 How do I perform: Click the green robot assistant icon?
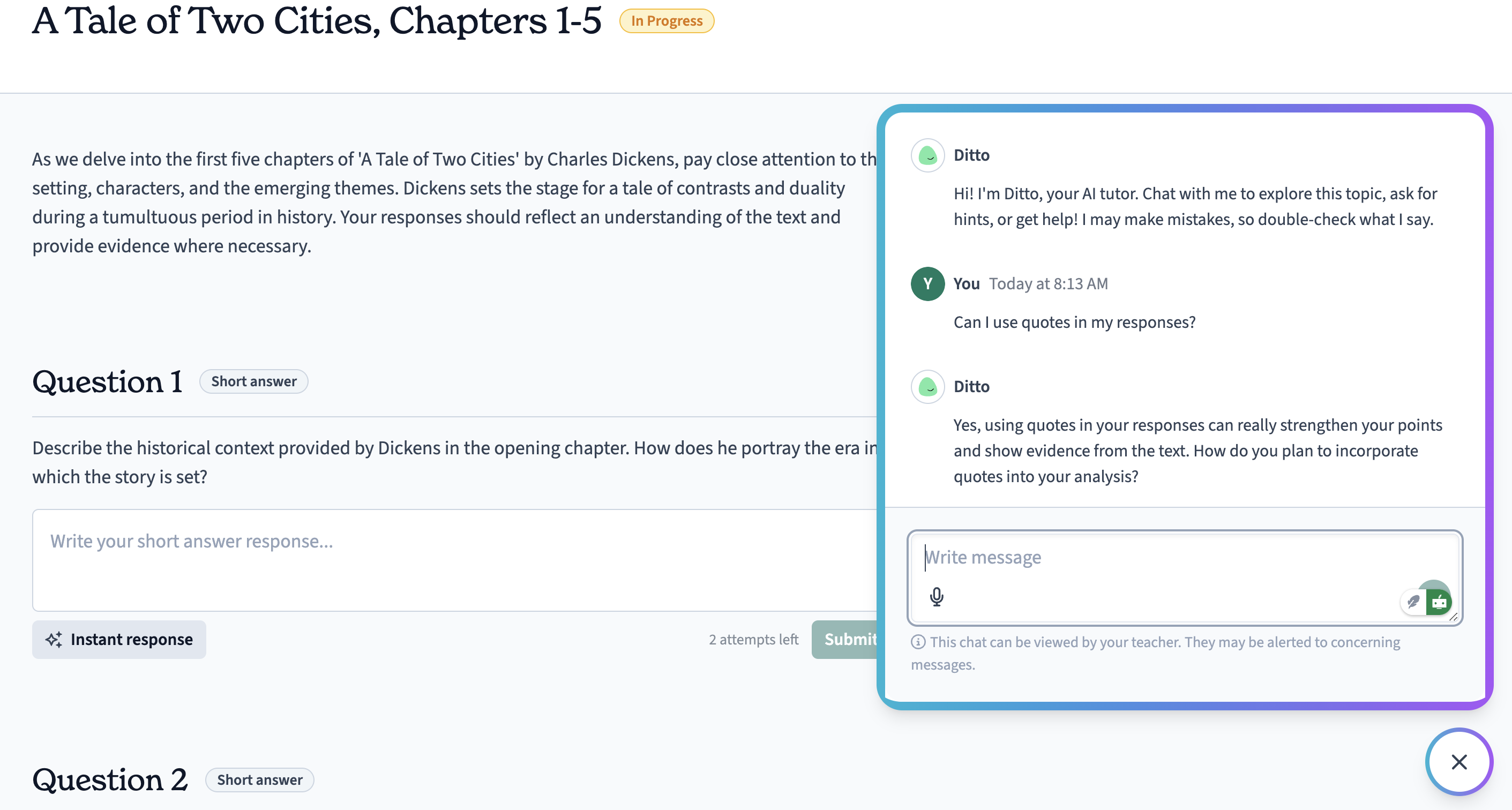pos(1439,602)
